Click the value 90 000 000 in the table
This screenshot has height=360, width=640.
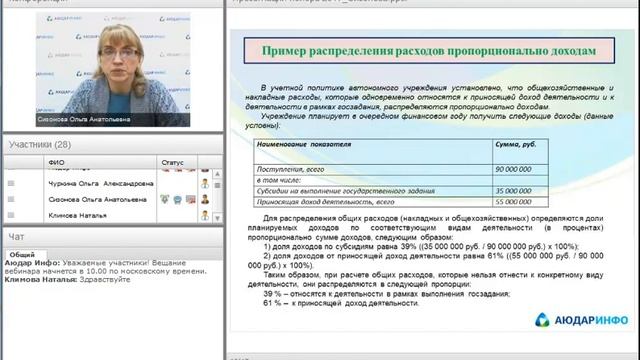click(x=513, y=169)
